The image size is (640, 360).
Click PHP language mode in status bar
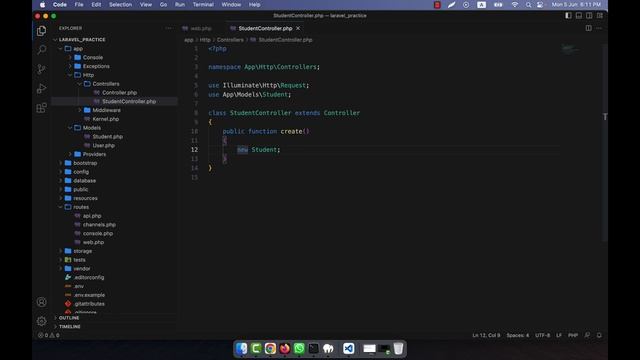[573, 335]
